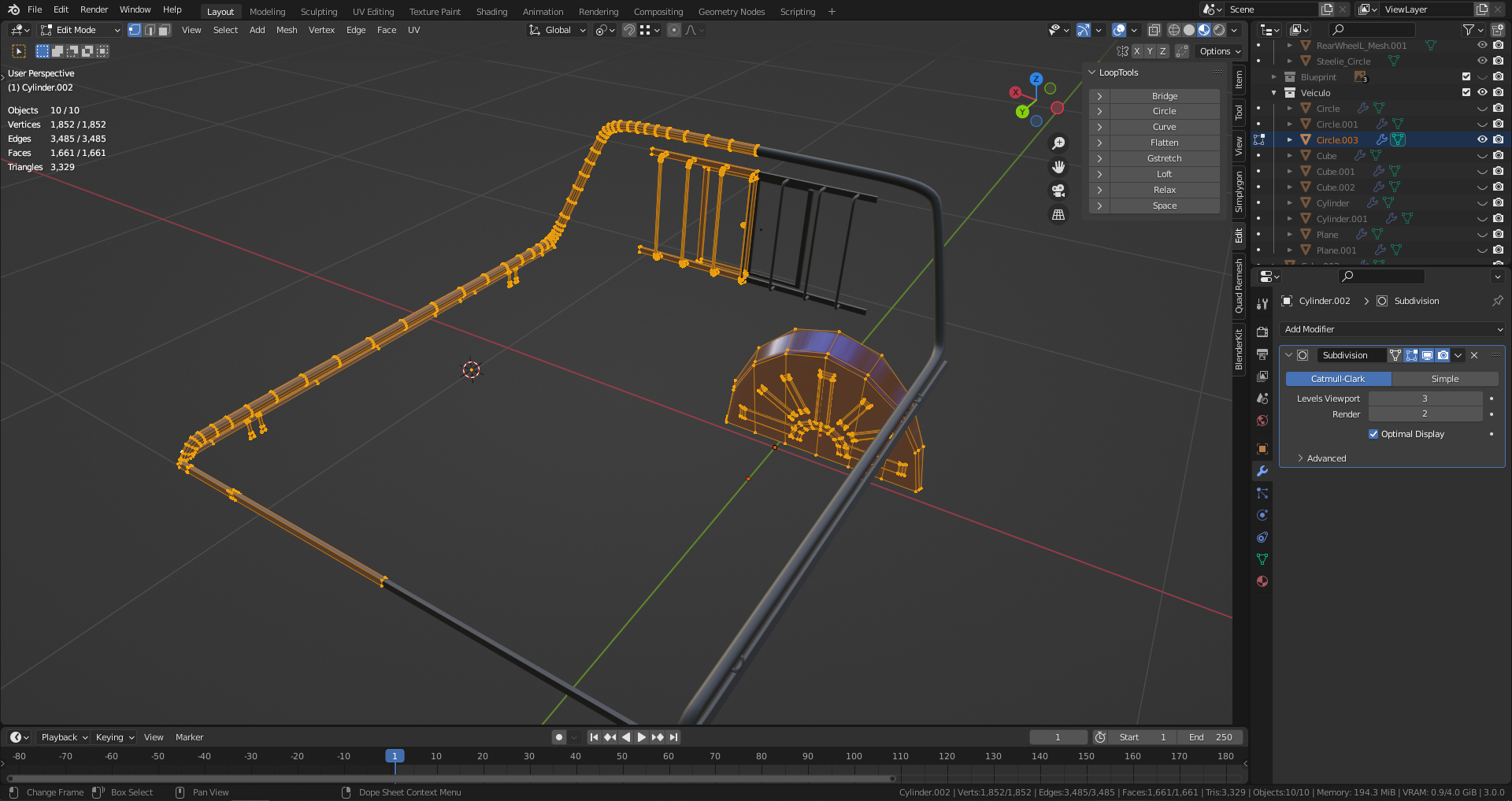Open the Simplygon sidebar tab

point(1239,192)
